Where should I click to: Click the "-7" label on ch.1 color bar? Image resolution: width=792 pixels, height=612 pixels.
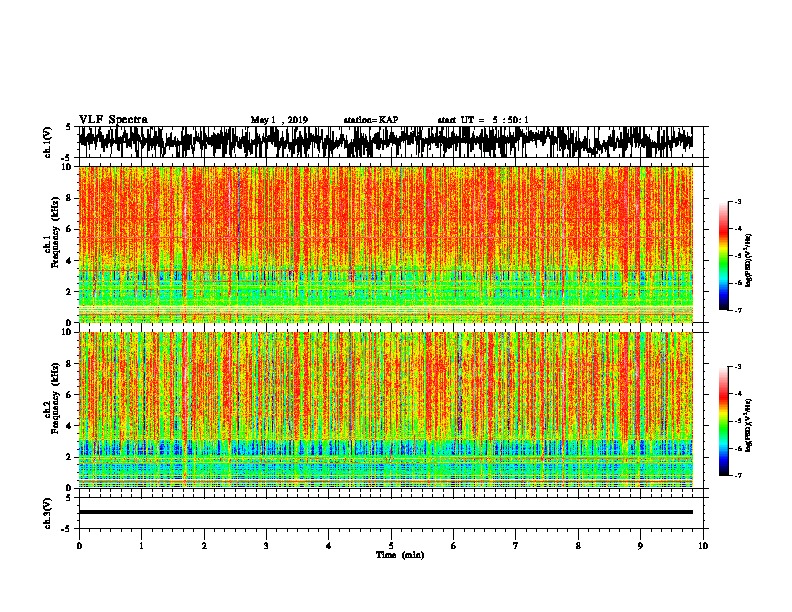point(737,310)
